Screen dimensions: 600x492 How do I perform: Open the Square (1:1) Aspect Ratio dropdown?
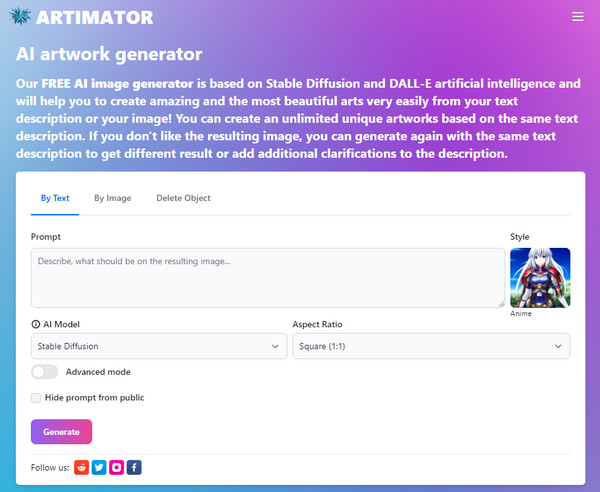point(431,346)
